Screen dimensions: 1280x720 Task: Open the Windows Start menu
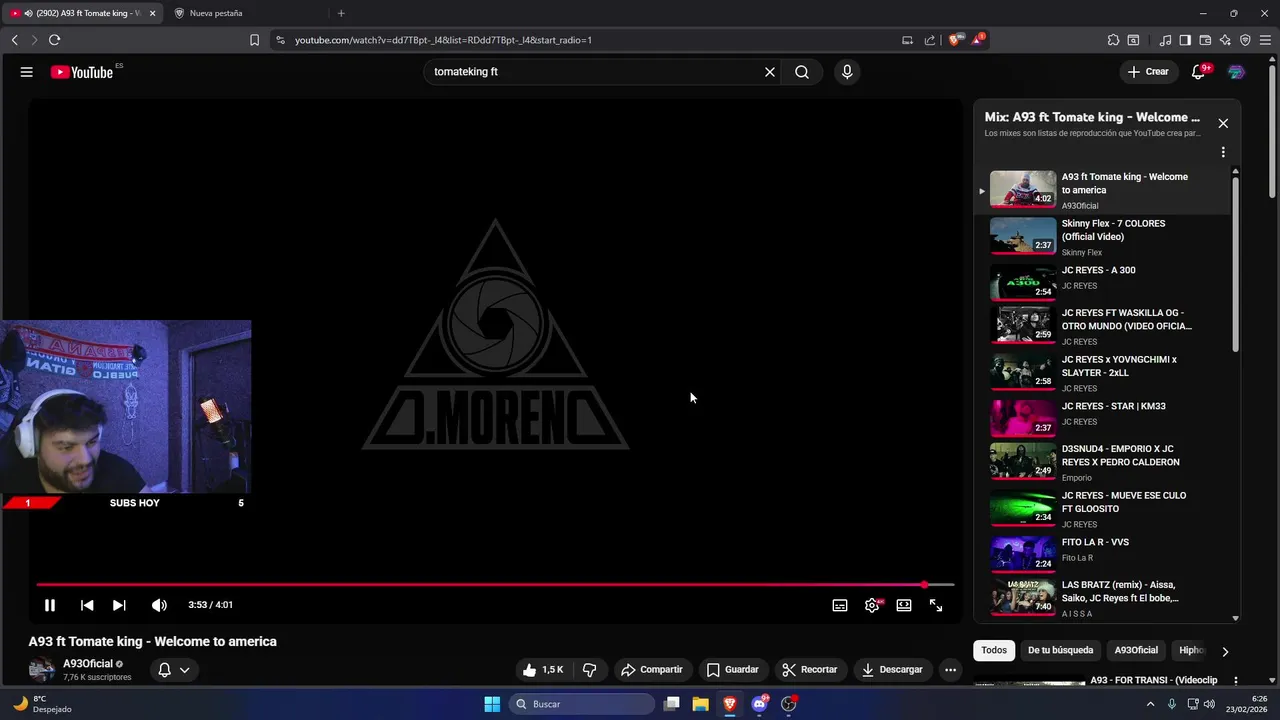click(492, 704)
